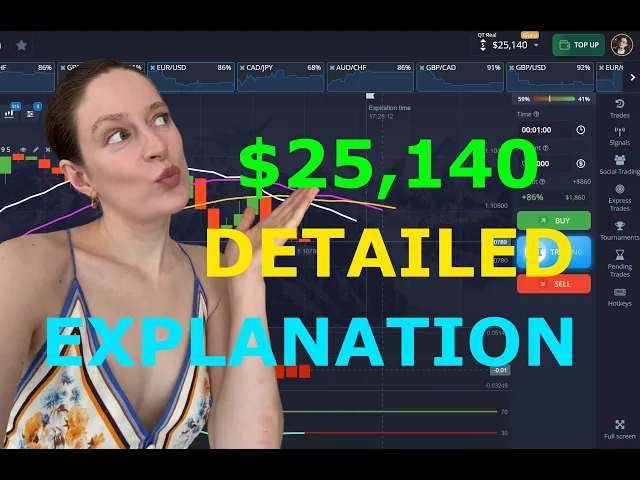Click the $1,860 payout value
The height and width of the screenshot is (480, 640).
click(x=575, y=198)
